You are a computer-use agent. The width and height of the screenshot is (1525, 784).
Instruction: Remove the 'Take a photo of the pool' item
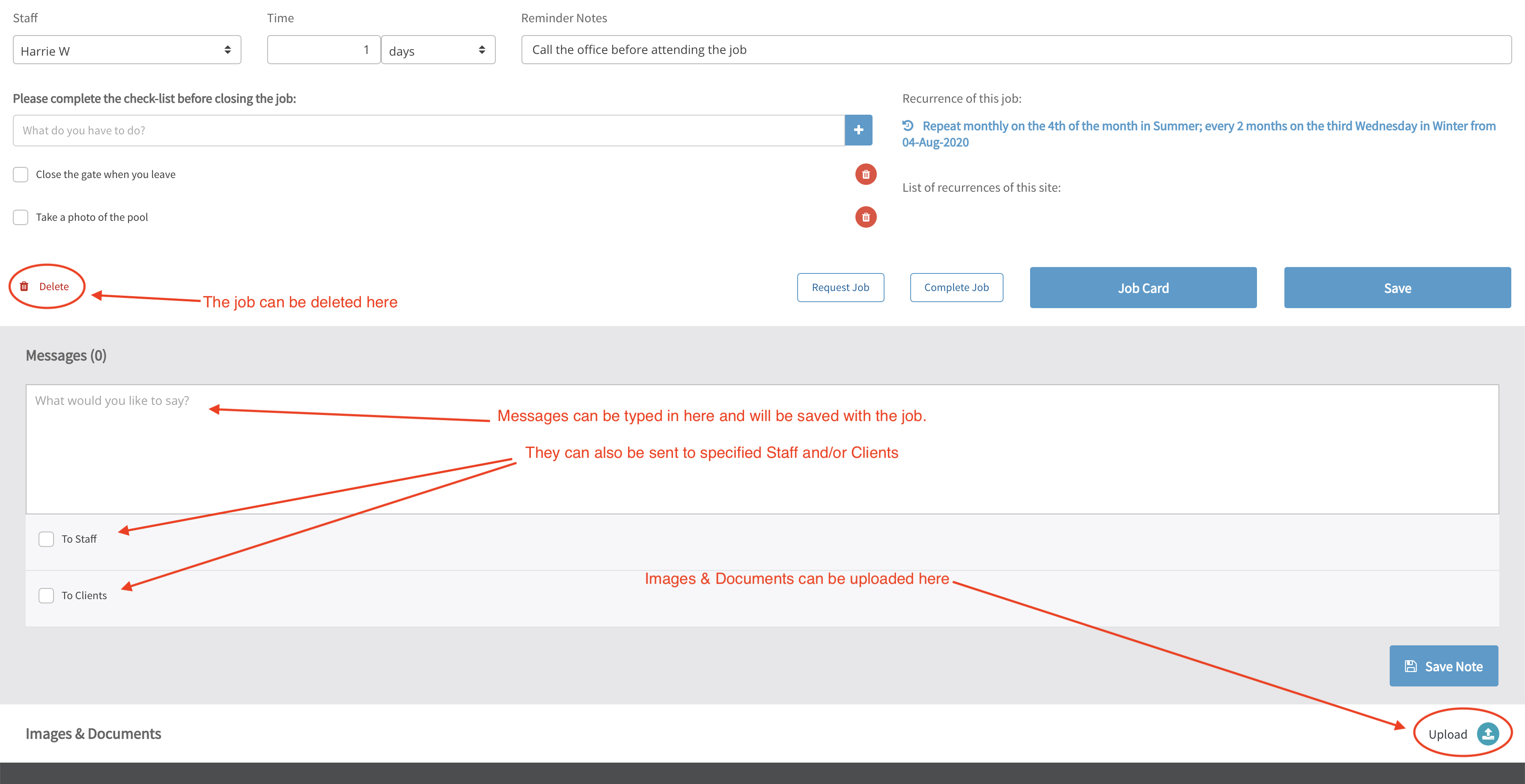point(866,217)
